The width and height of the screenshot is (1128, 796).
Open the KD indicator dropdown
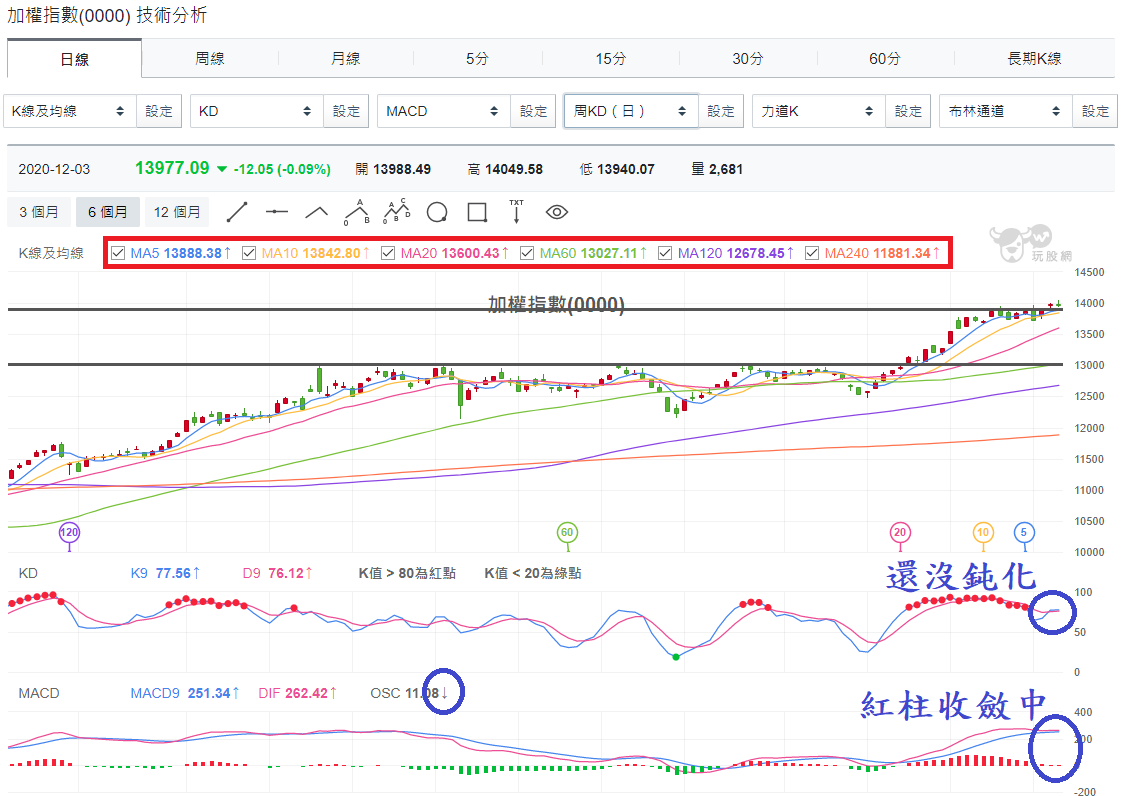(257, 112)
